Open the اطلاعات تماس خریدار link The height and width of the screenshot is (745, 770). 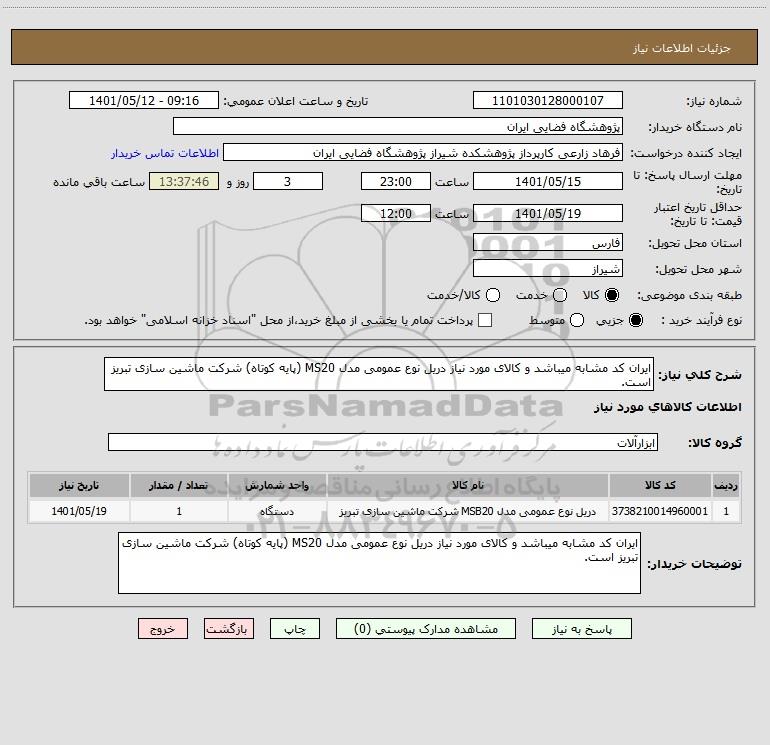[165, 153]
